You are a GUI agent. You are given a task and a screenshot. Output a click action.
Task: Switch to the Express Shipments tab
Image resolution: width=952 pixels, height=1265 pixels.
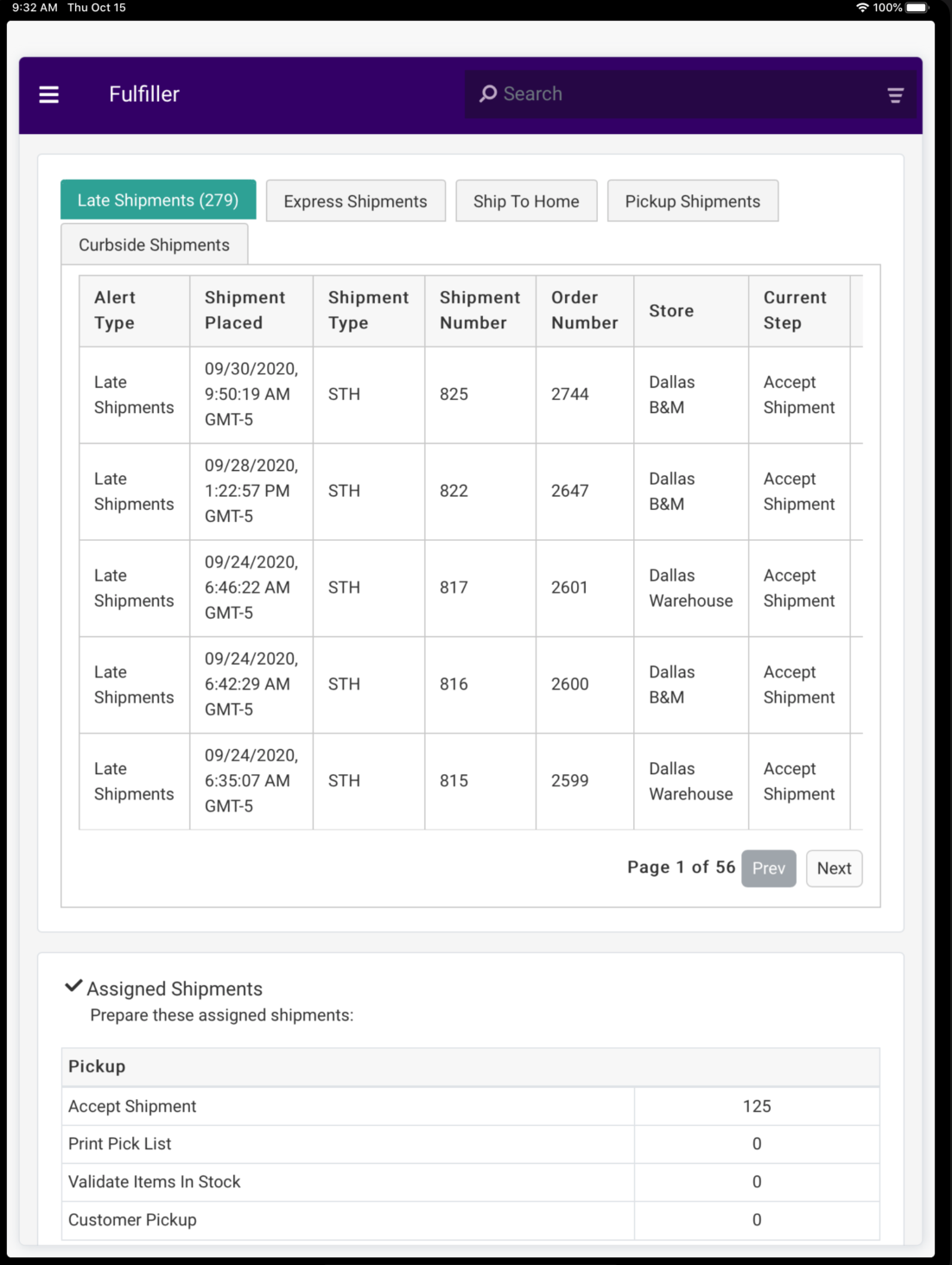356,200
